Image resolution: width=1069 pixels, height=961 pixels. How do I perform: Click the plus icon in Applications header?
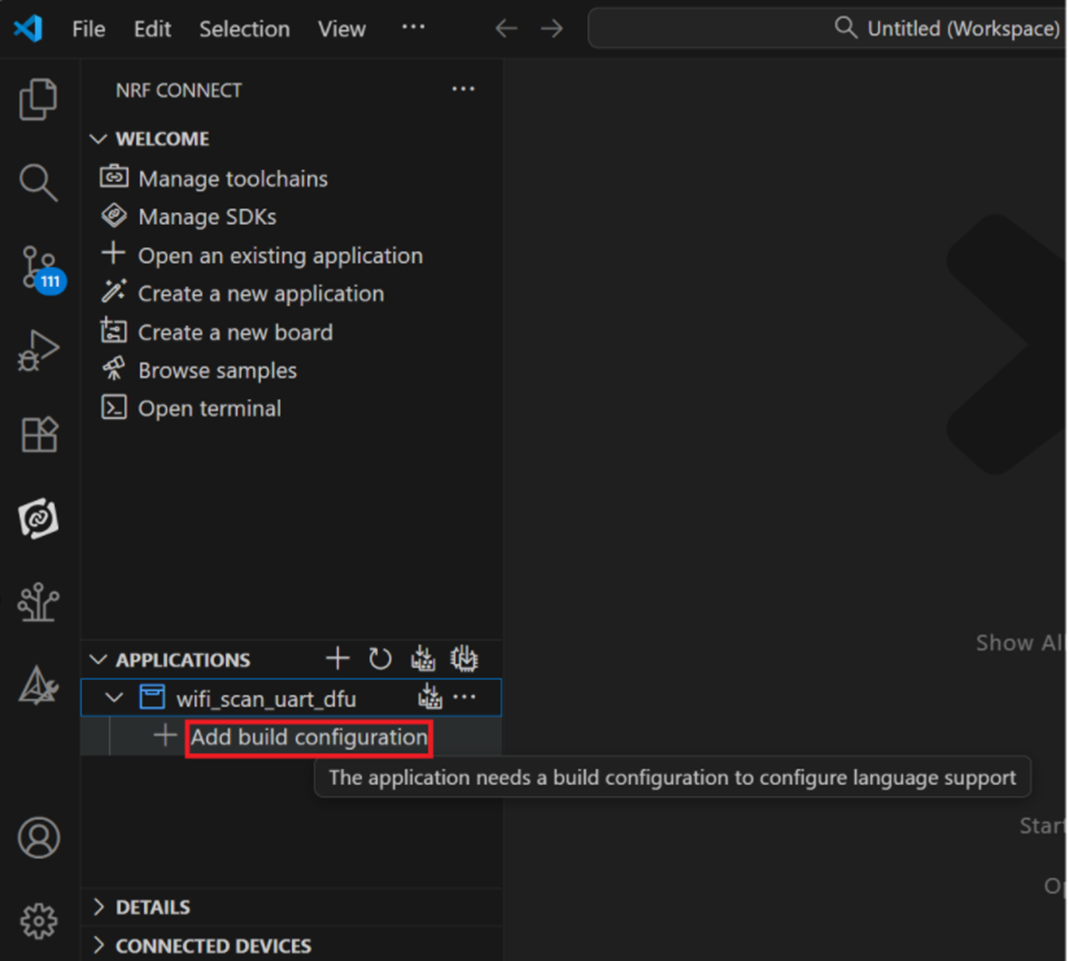338,659
